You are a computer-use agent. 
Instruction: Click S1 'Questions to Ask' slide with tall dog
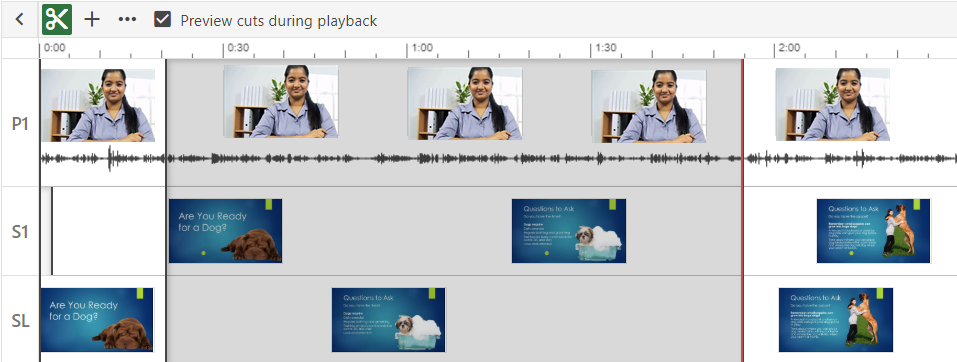coord(873,231)
